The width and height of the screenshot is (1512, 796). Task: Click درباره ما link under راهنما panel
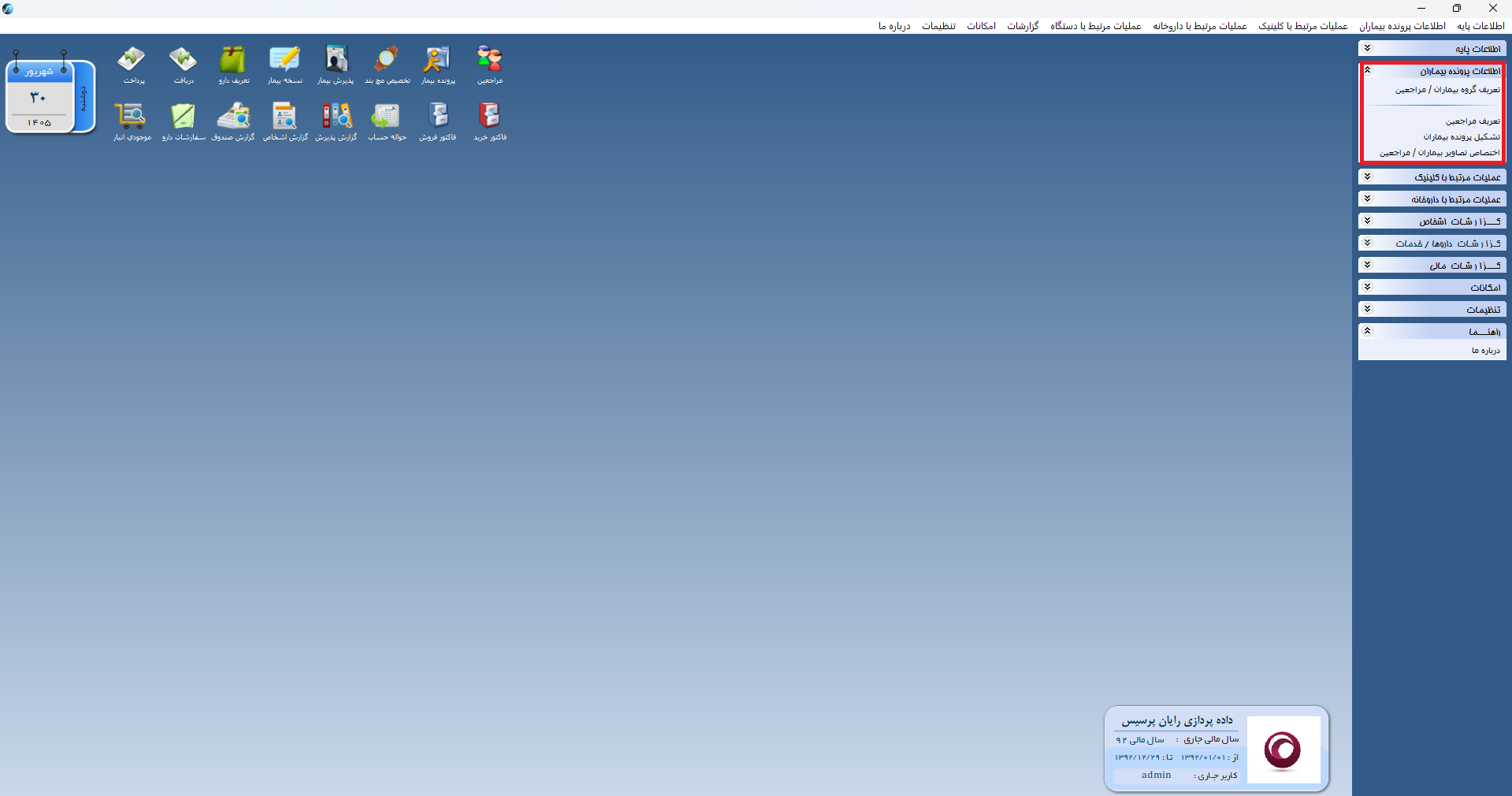[x=1485, y=351]
